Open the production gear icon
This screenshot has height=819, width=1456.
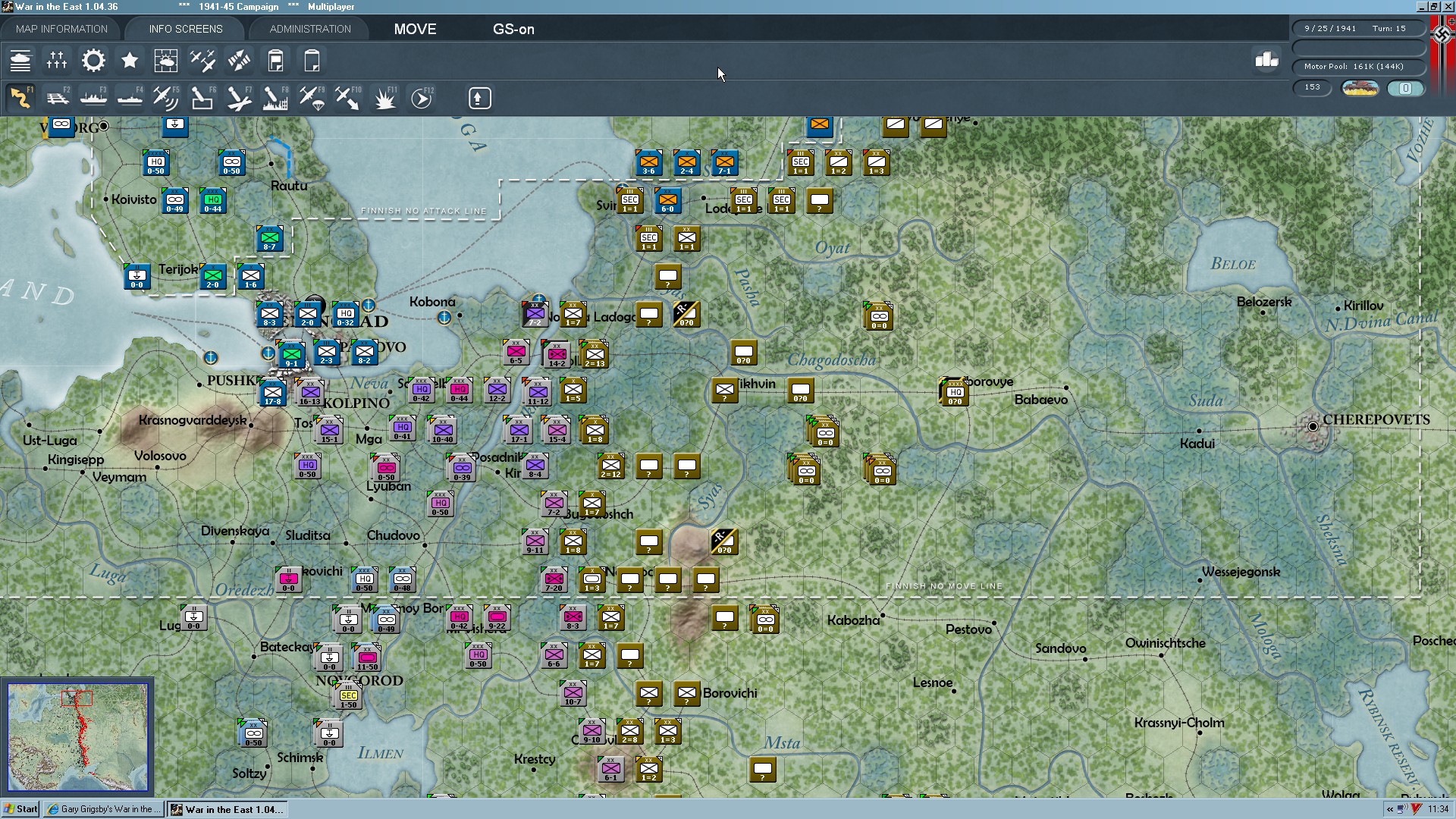pos(93,61)
